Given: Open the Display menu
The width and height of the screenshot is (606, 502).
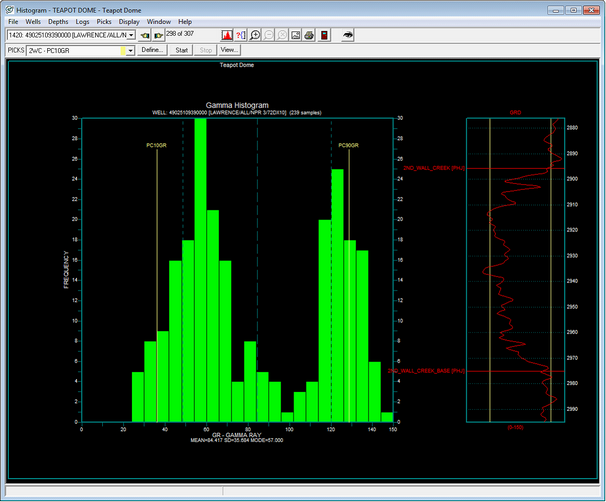Looking at the screenshot, I should (x=129, y=21).
